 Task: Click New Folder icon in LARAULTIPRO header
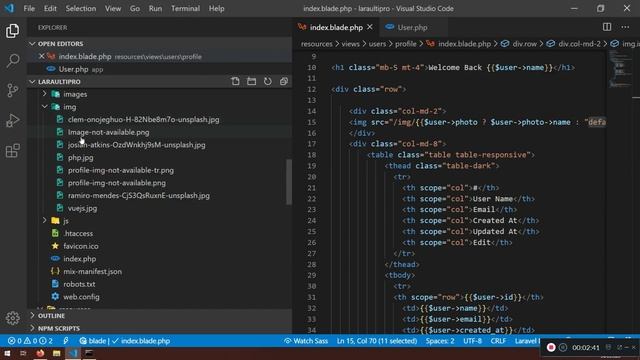[x=251, y=81]
